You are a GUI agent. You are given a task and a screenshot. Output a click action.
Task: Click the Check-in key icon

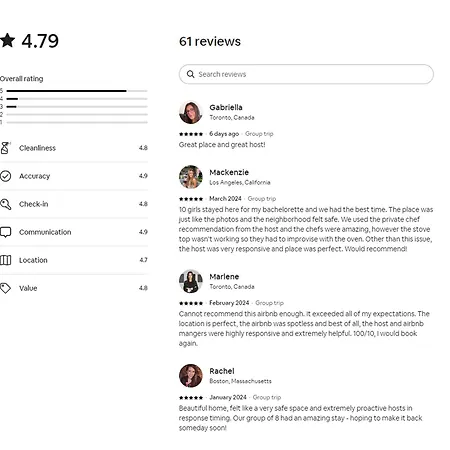[5, 204]
